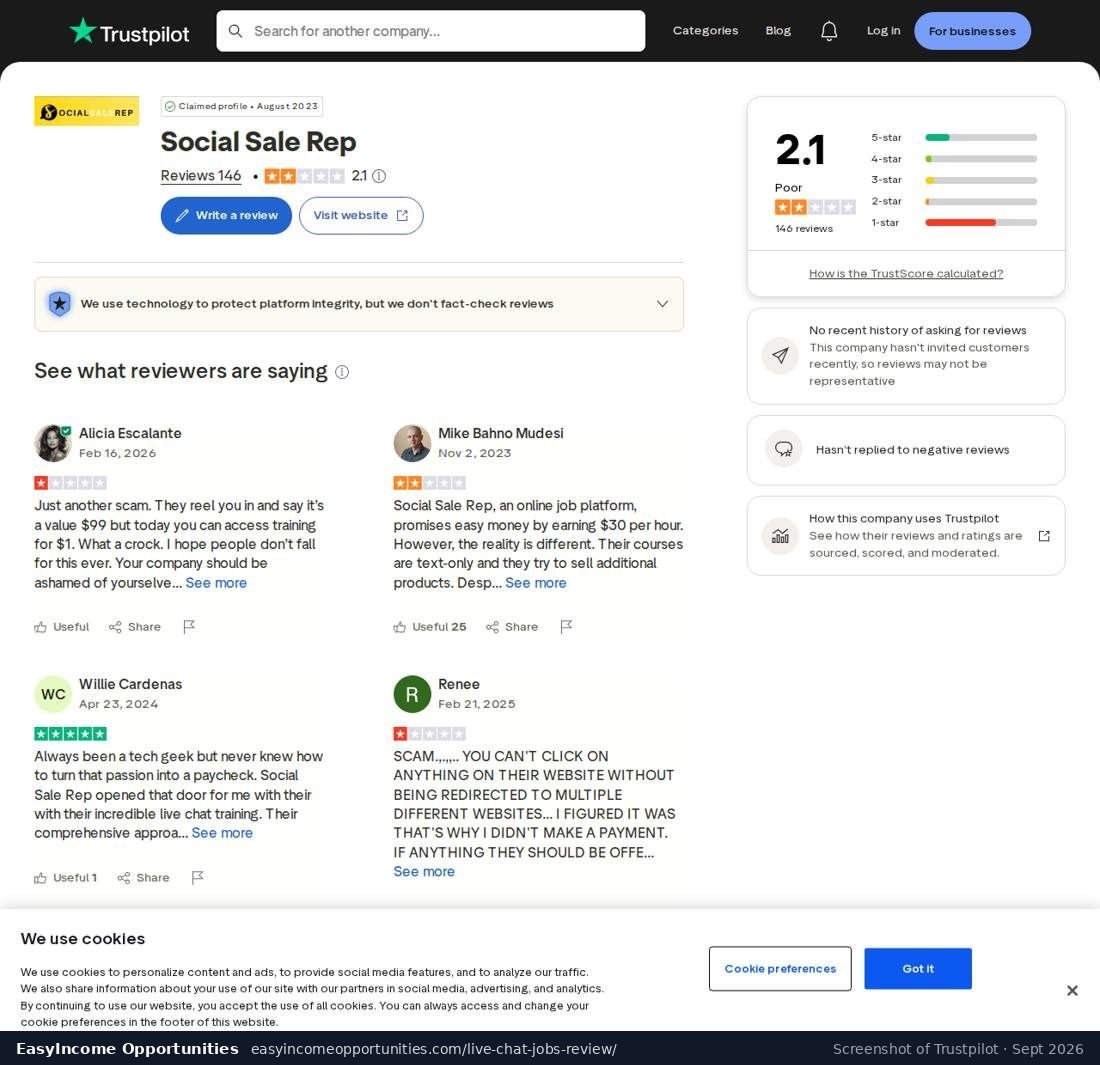Expand Mike Bahno Mudesi's review See more
Viewport: 1100px width, 1065px height.
(x=535, y=583)
